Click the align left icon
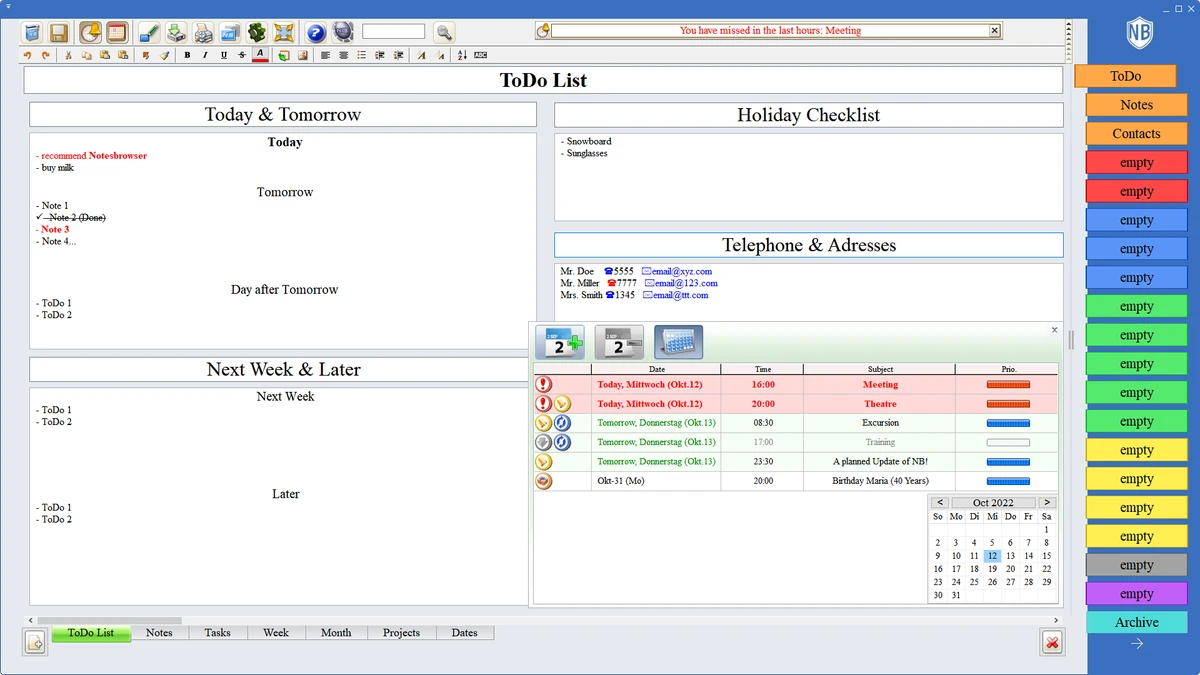Viewport: 1200px width, 675px height. pos(325,55)
